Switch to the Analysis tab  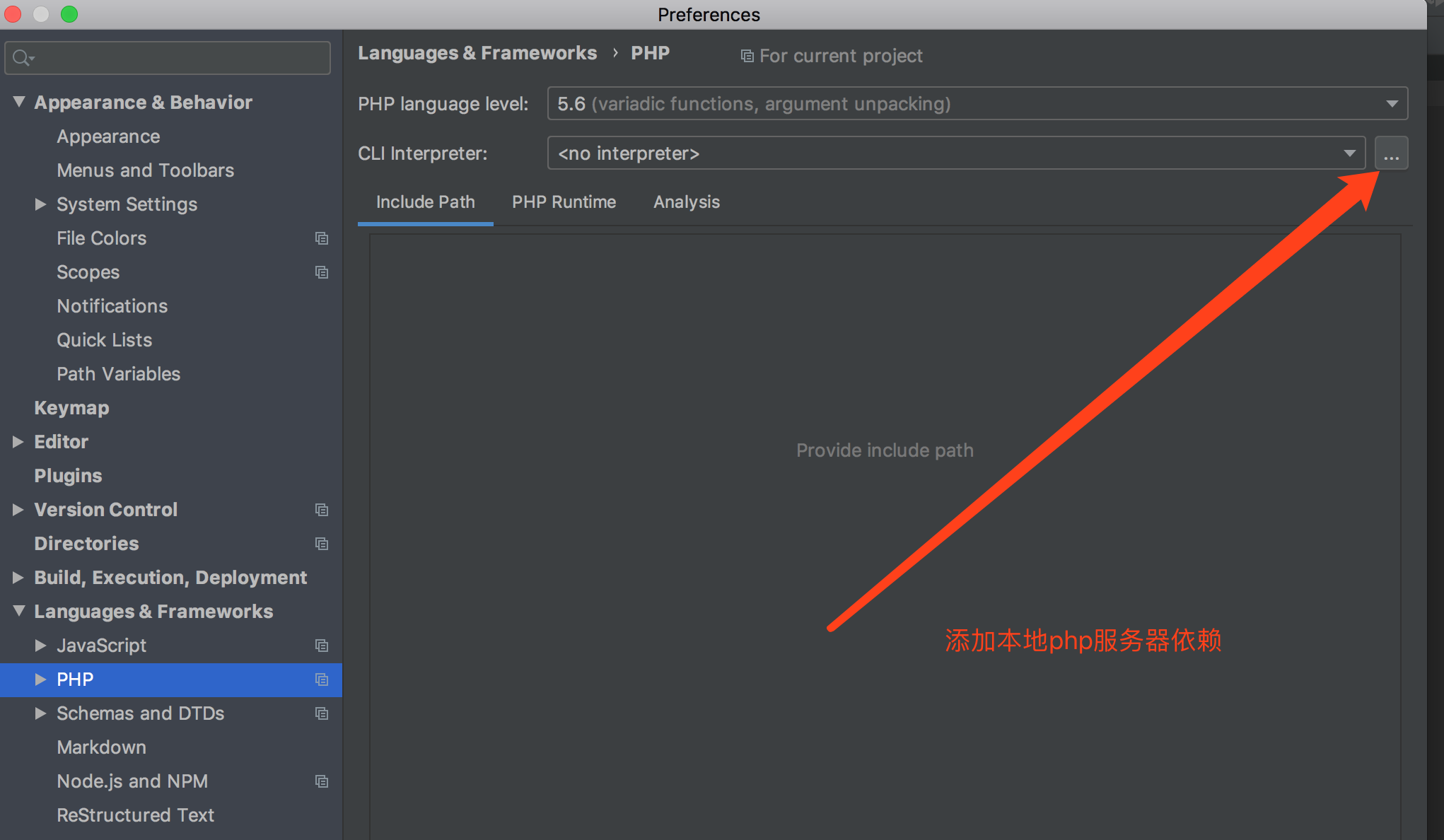pyautogui.click(x=686, y=202)
